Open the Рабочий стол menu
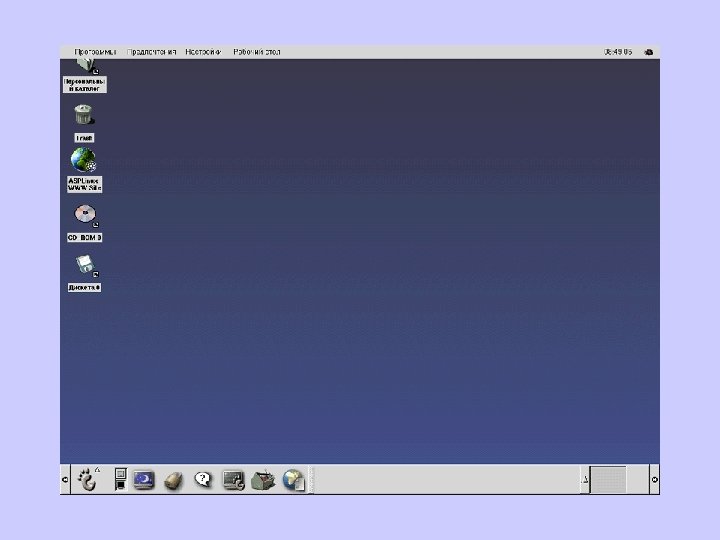The width and height of the screenshot is (720, 540). point(257,52)
